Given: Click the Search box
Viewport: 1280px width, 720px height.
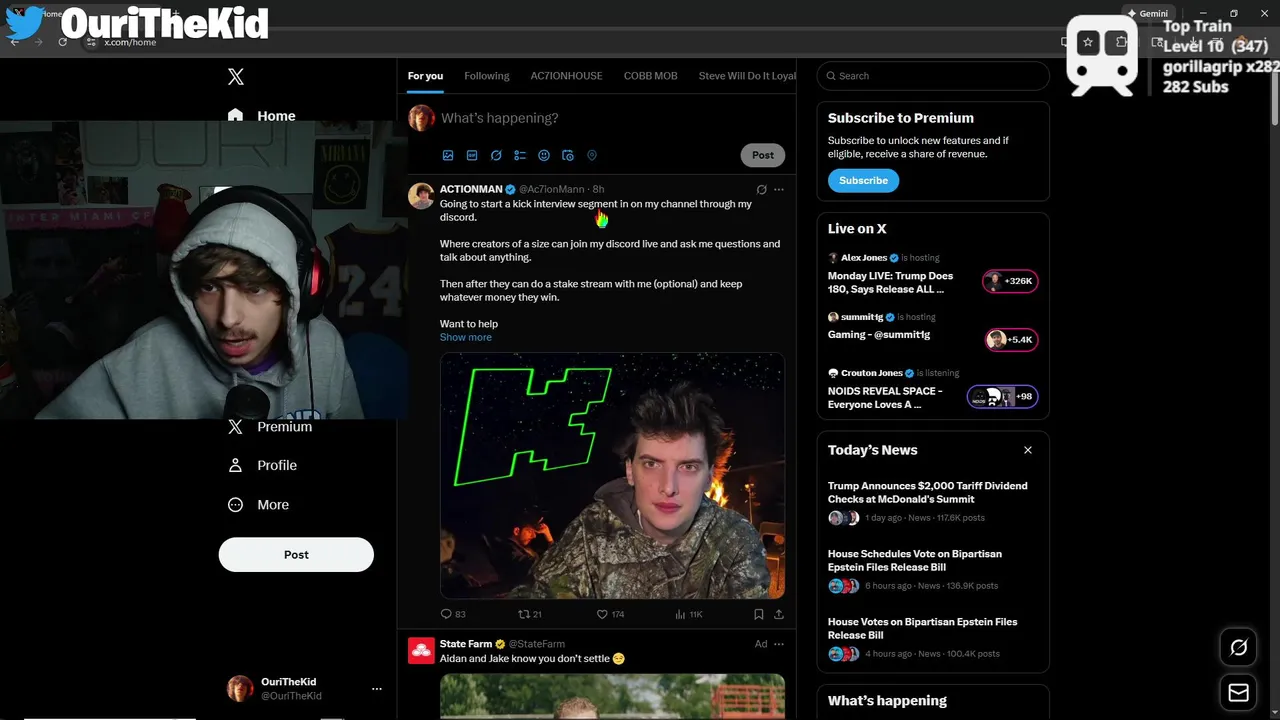Looking at the screenshot, I should pyautogui.click(x=933, y=76).
